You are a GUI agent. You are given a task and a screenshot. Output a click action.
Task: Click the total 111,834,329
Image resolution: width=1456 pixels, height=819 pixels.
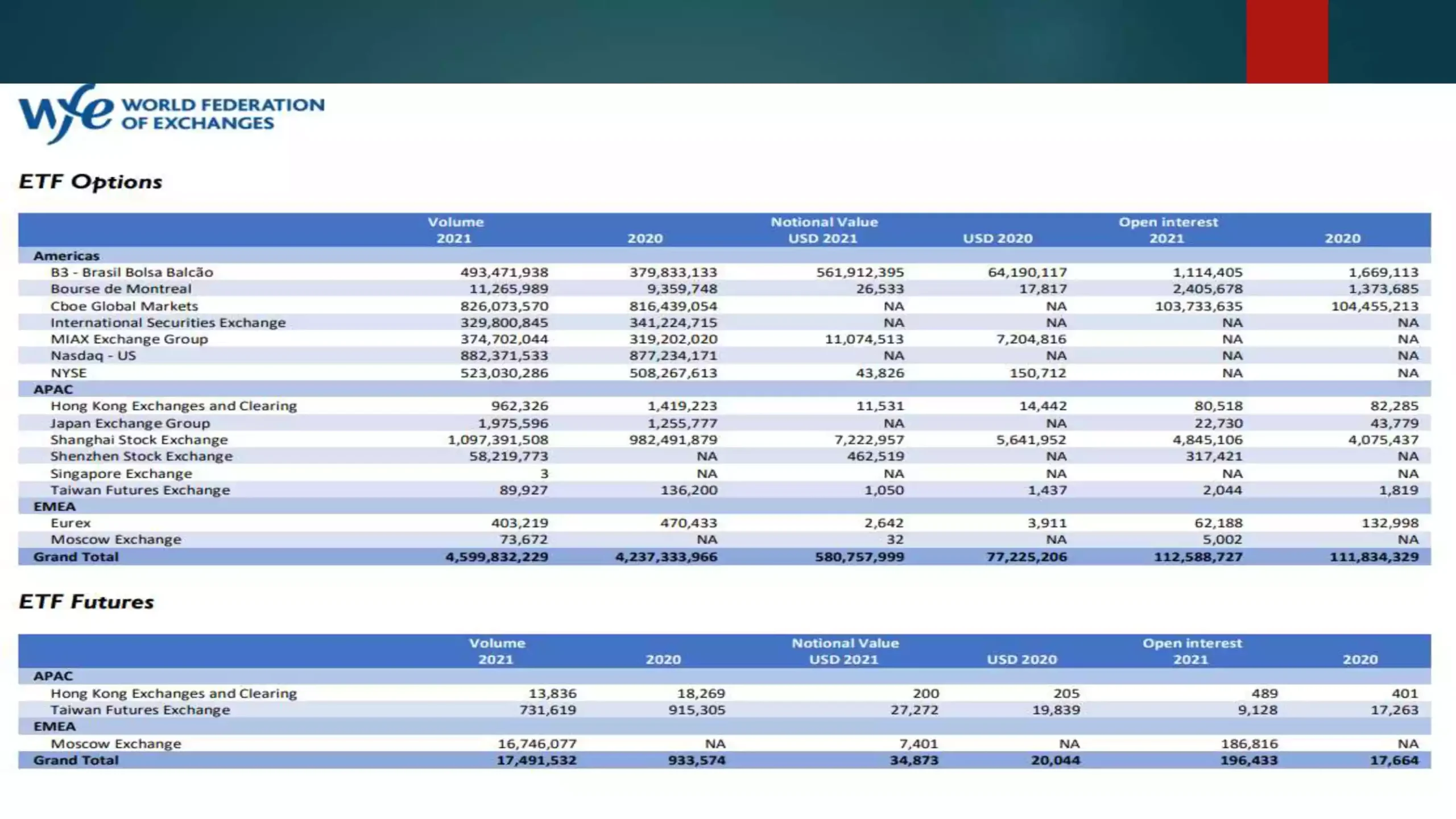(x=1375, y=557)
